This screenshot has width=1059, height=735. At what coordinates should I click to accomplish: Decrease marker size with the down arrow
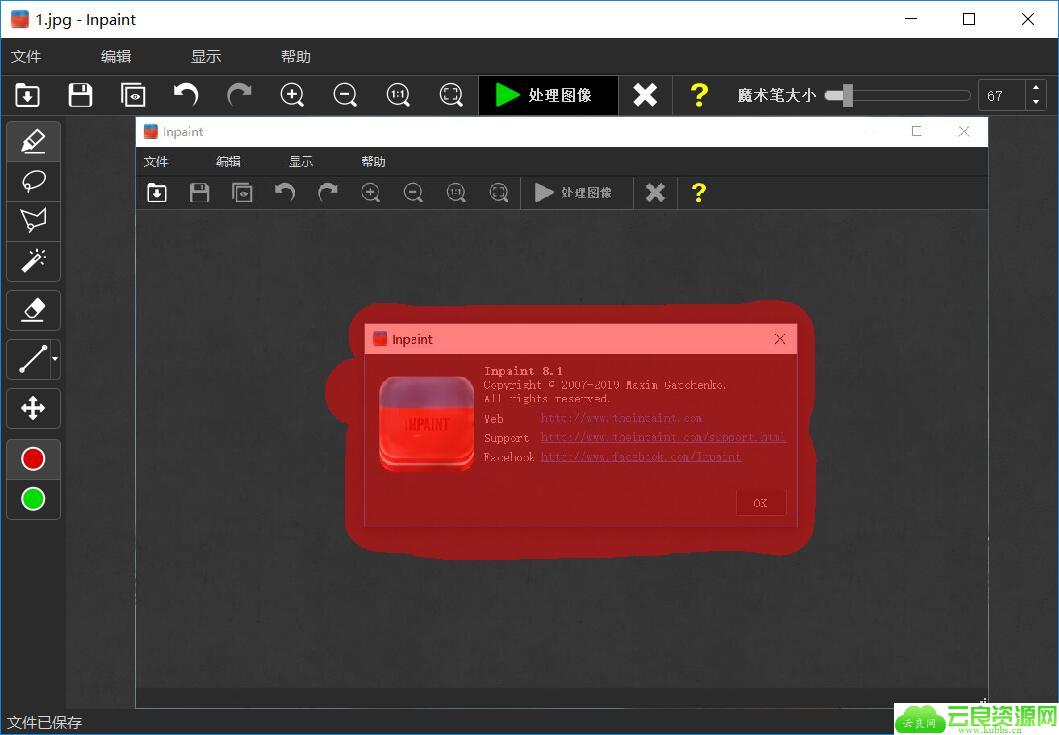pyautogui.click(x=1036, y=103)
